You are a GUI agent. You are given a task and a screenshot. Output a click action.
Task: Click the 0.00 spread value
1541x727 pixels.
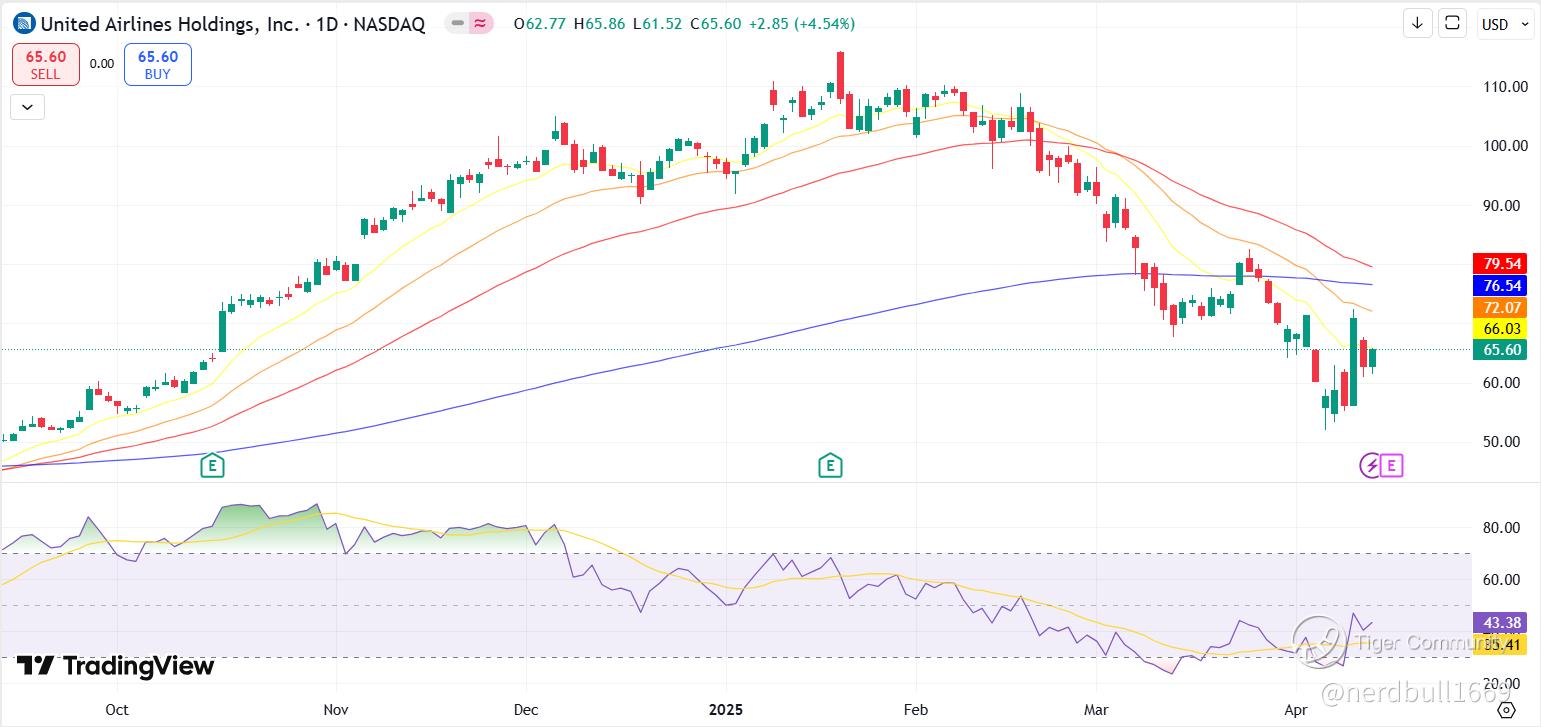coord(102,63)
